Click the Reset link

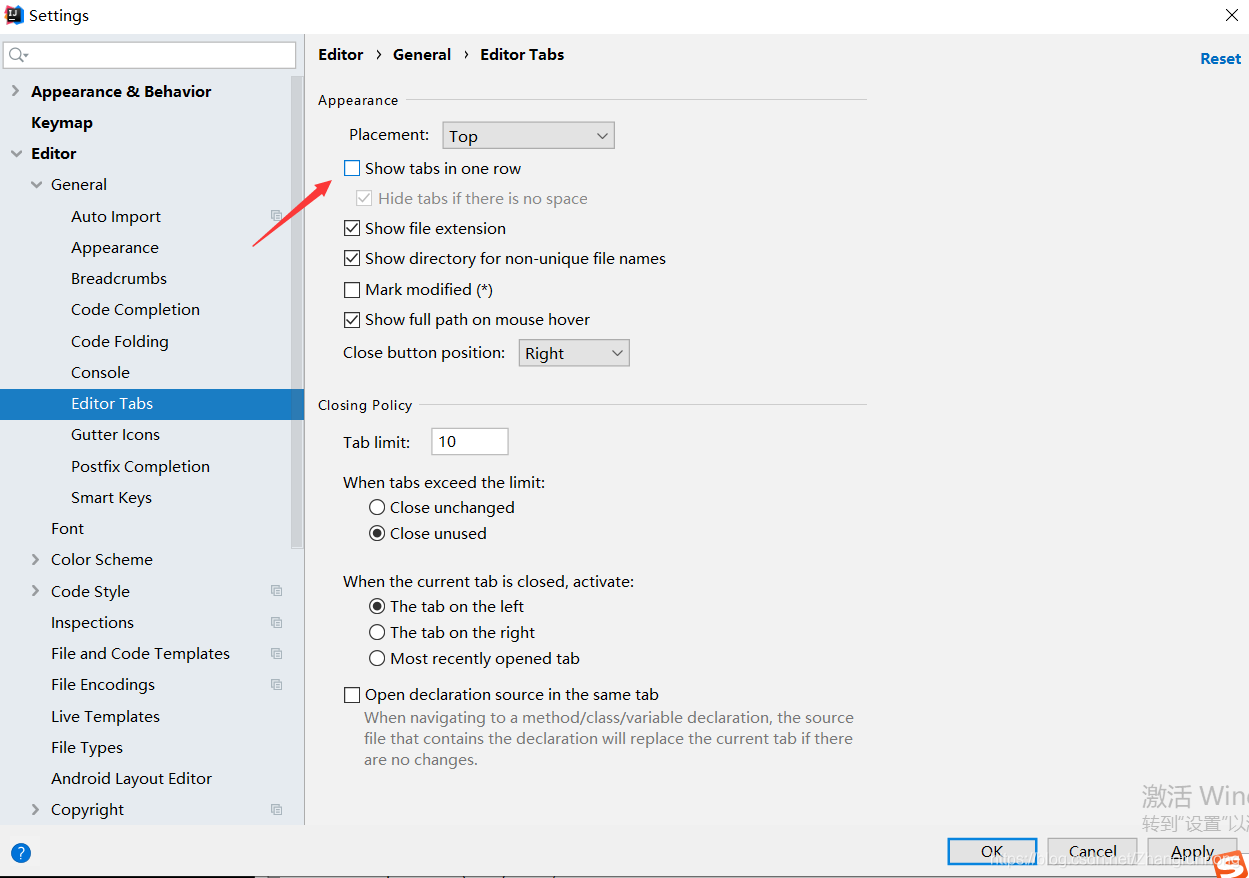point(1220,58)
